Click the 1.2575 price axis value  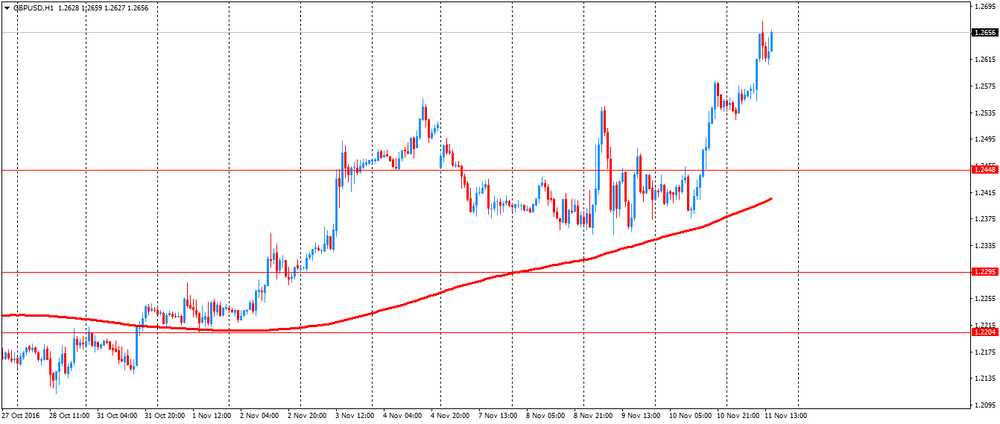click(x=985, y=86)
